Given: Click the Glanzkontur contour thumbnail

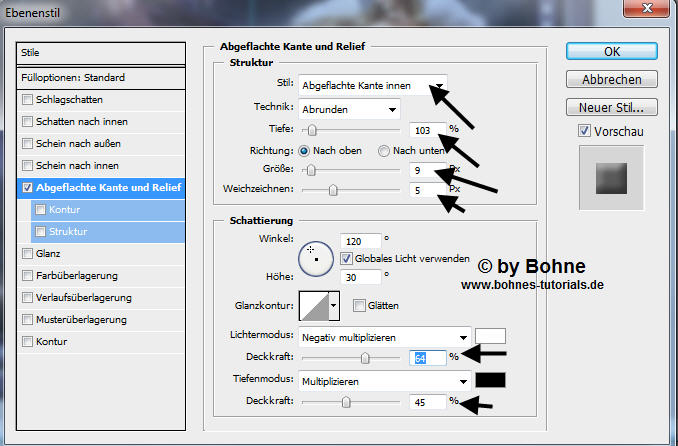Looking at the screenshot, I should (314, 305).
